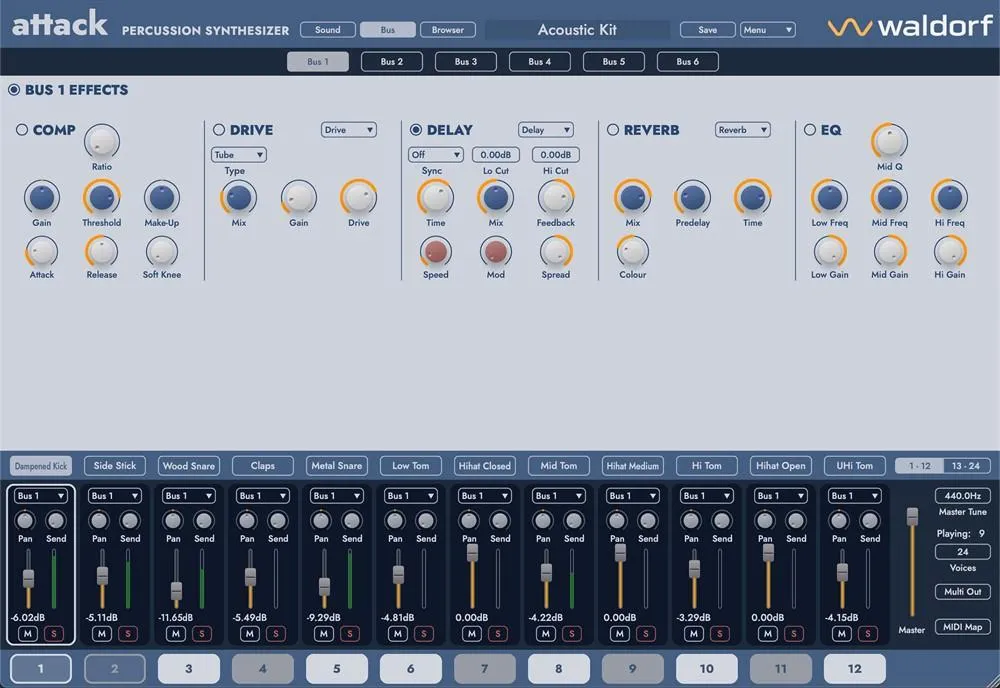Click the Compressor Ratio knob
This screenshot has width=1000, height=688.
tap(101, 142)
